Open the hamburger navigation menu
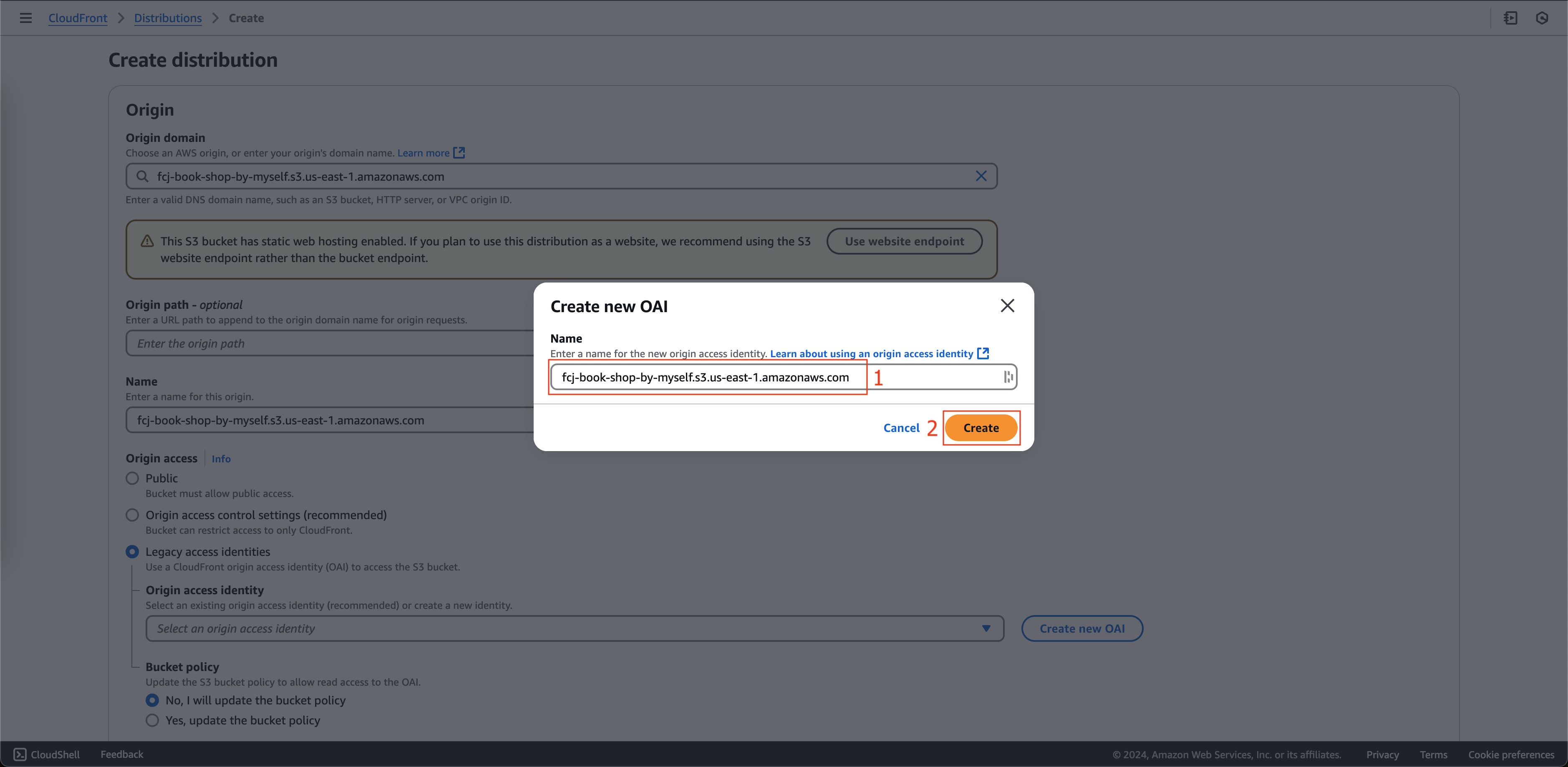Image resolution: width=1568 pixels, height=767 pixels. pyautogui.click(x=25, y=18)
